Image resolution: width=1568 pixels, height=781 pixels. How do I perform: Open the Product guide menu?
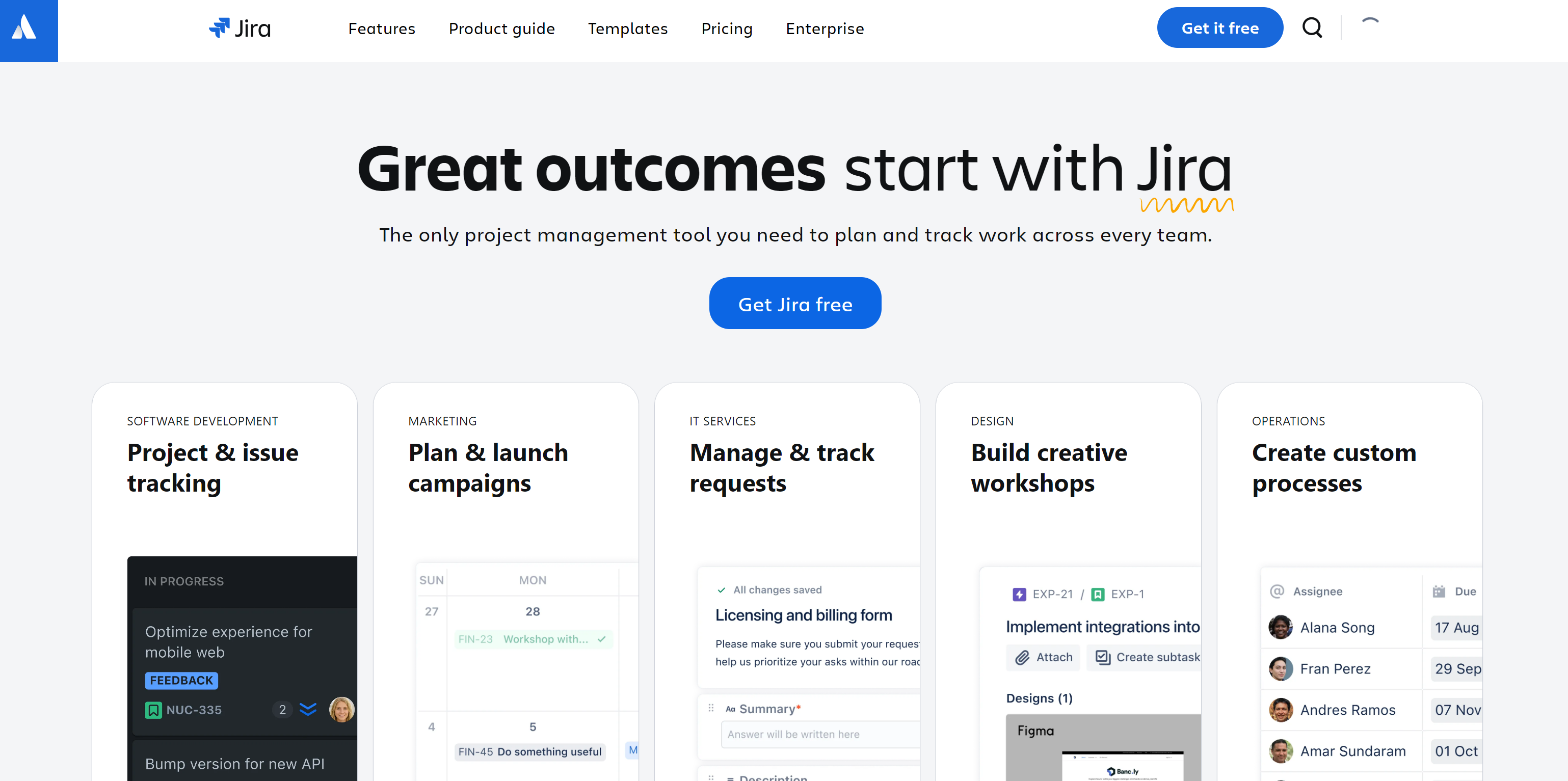(x=501, y=28)
